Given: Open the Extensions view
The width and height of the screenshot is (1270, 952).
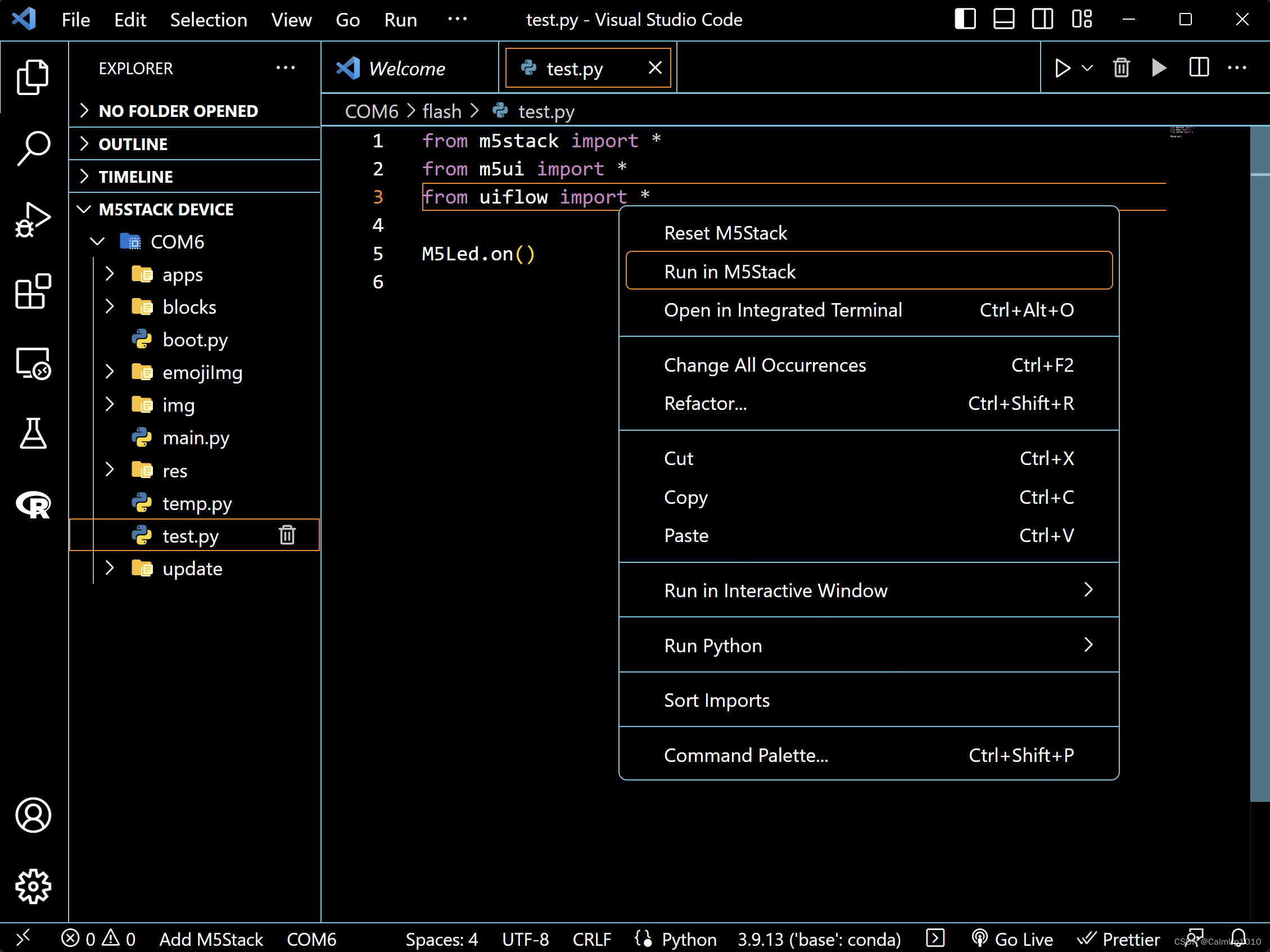Looking at the screenshot, I should [x=33, y=291].
